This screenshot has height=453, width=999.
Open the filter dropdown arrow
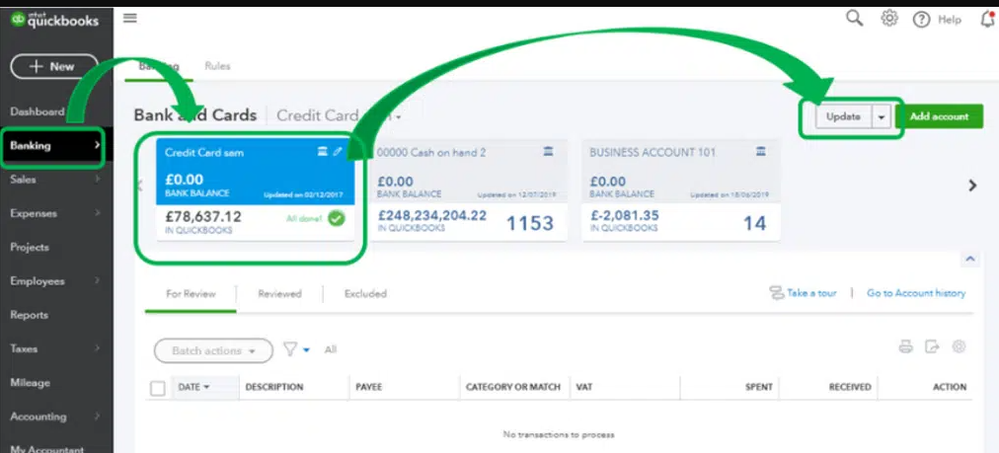(306, 350)
